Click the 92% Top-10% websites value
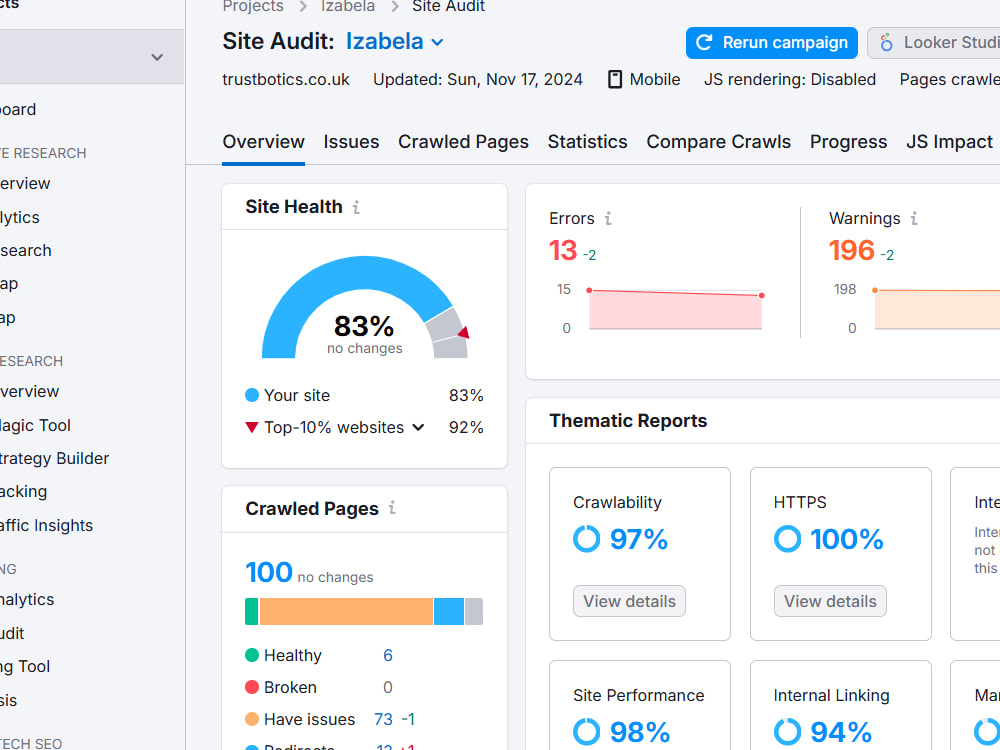The width and height of the screenshot is (1000, 750). pyautogui.click(x=466, y=427)
